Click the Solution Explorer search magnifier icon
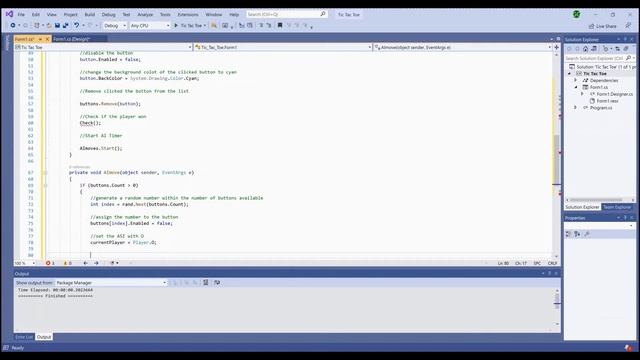The image size is (640, 360). tap(629, 58)
